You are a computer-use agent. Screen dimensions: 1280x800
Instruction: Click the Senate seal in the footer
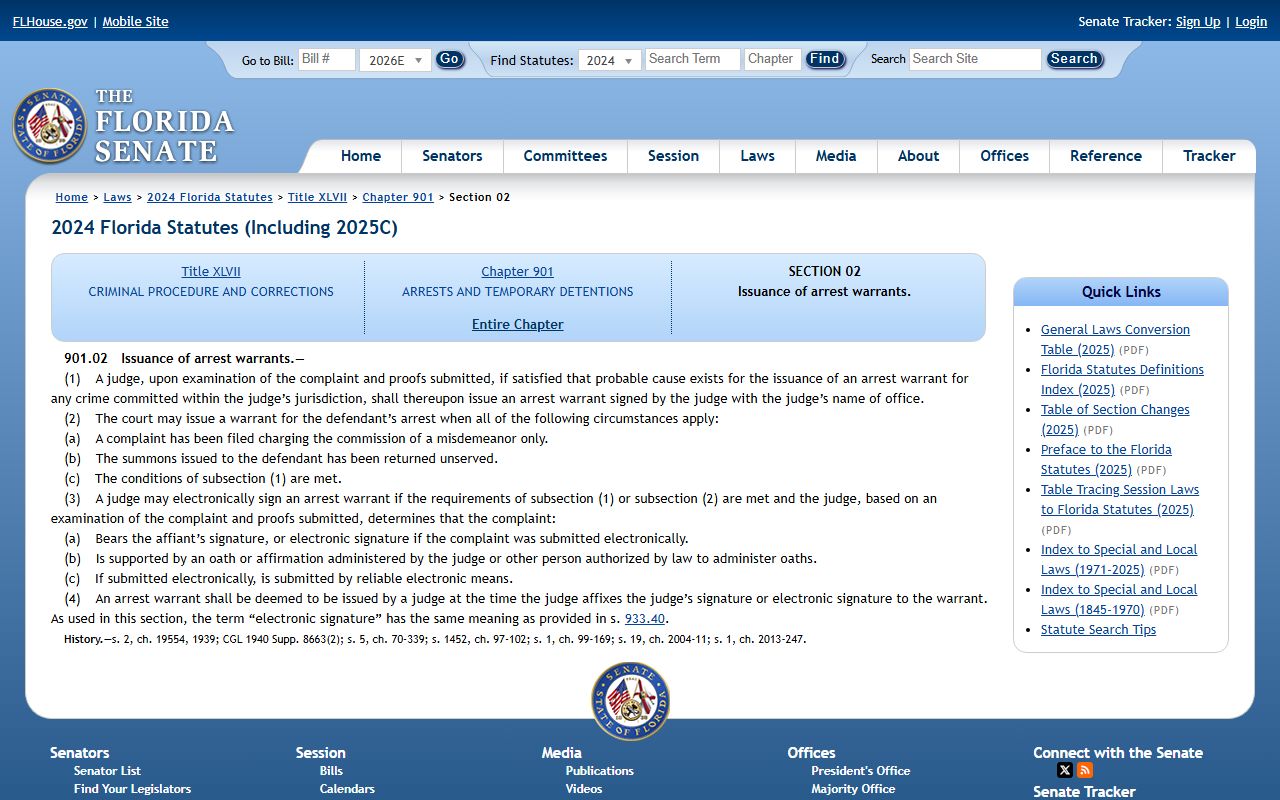[630, 701]
